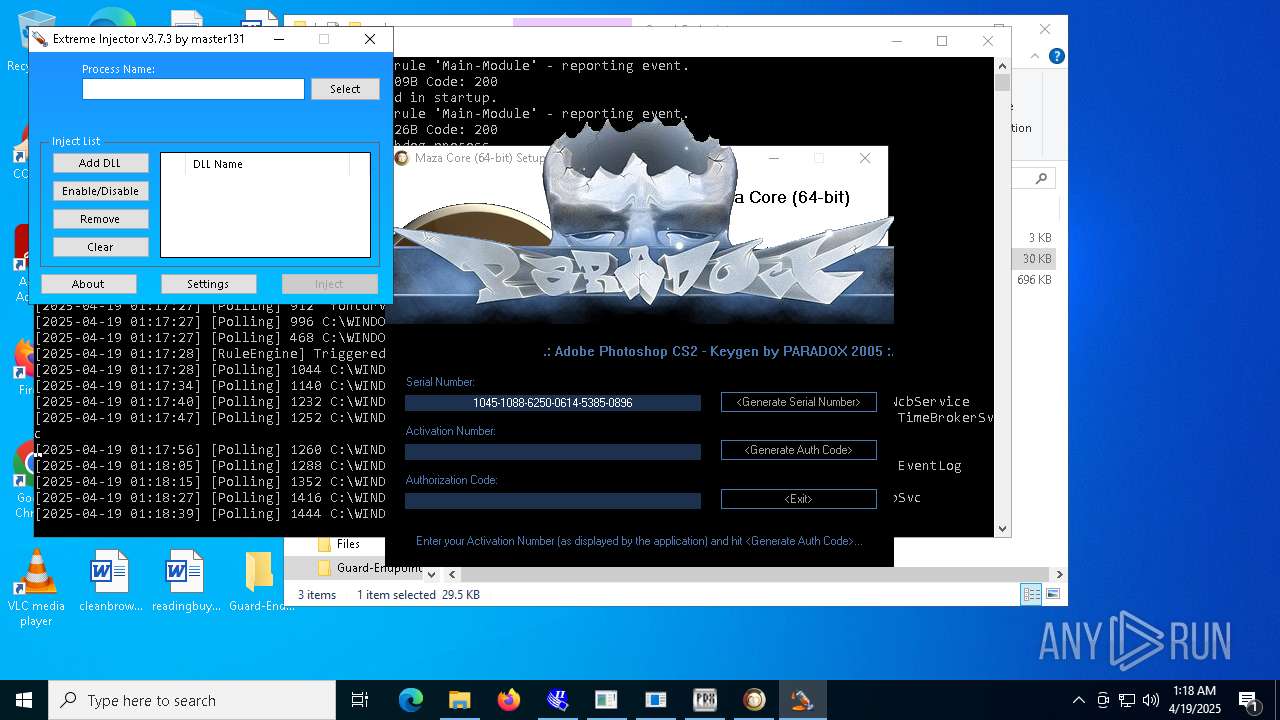
Task: Switch File Explorer to large icons view
Action: coord(1052,595)
